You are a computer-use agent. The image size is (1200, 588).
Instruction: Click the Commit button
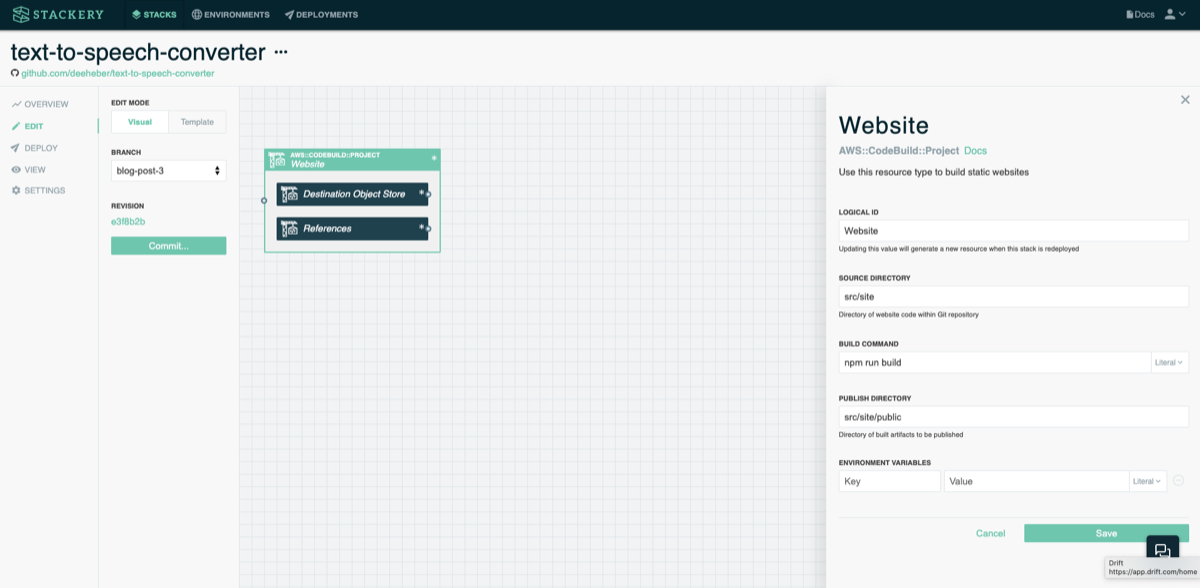(x=168, y=245)
